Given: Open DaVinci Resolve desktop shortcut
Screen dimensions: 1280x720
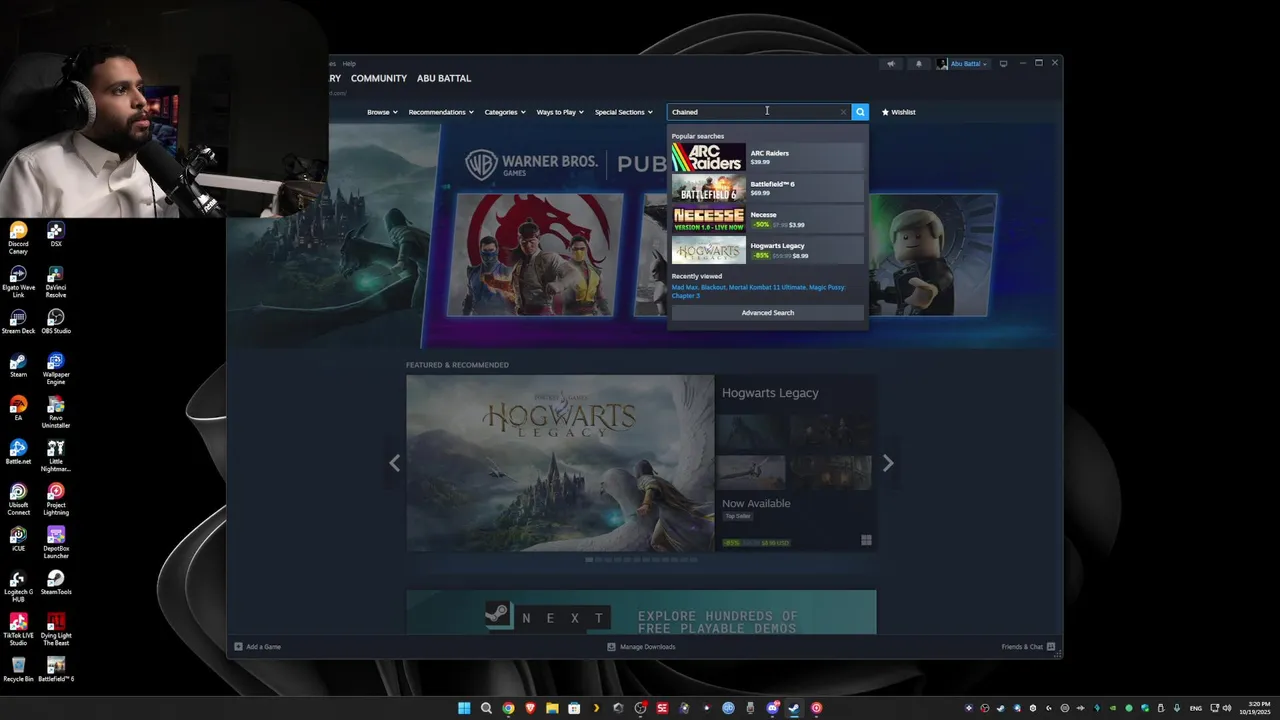Looking at the screenshot, I should 56,282.
